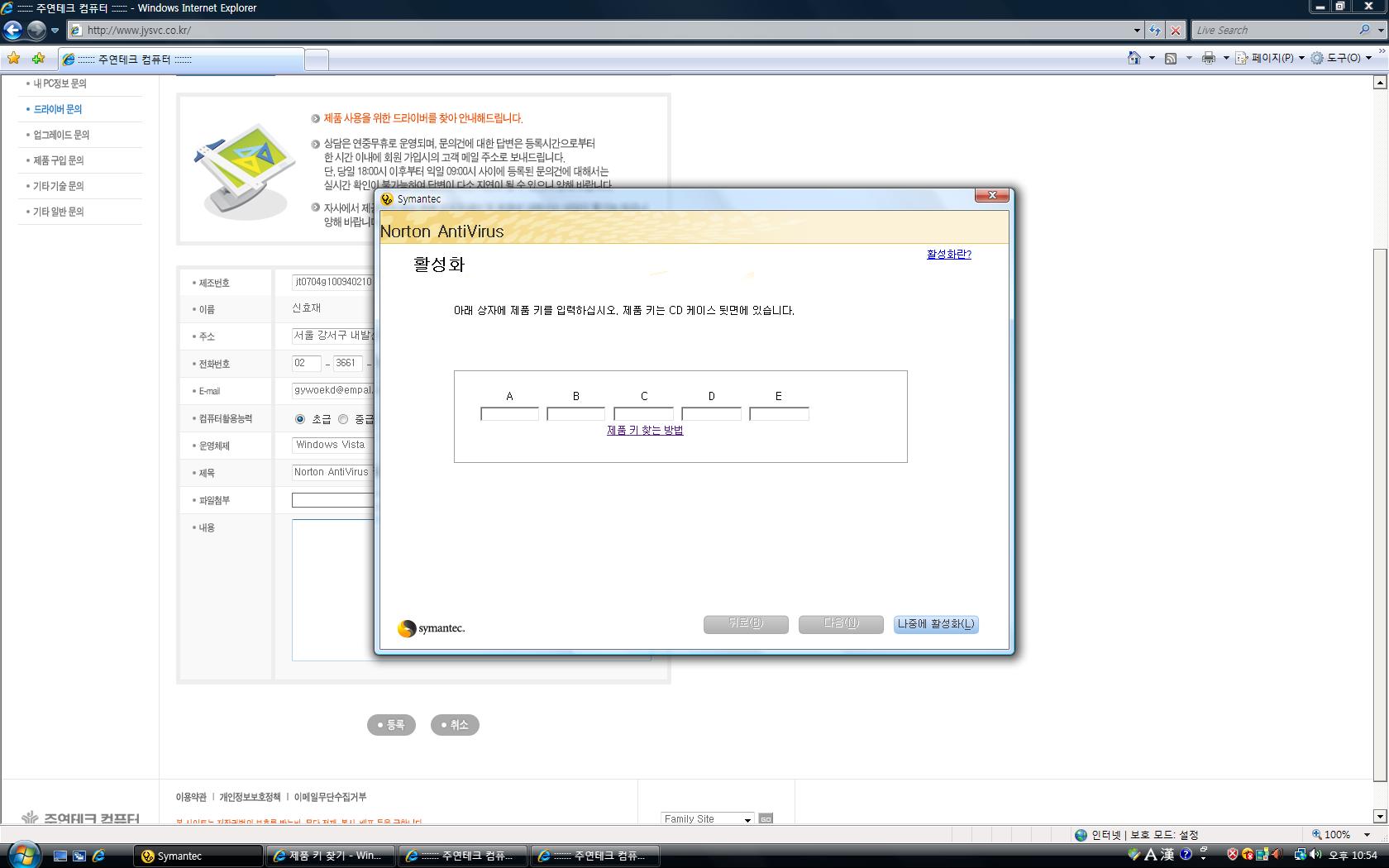
Task: Click the Show Desktop quick launch icon
Action: [x=60, y=856]
